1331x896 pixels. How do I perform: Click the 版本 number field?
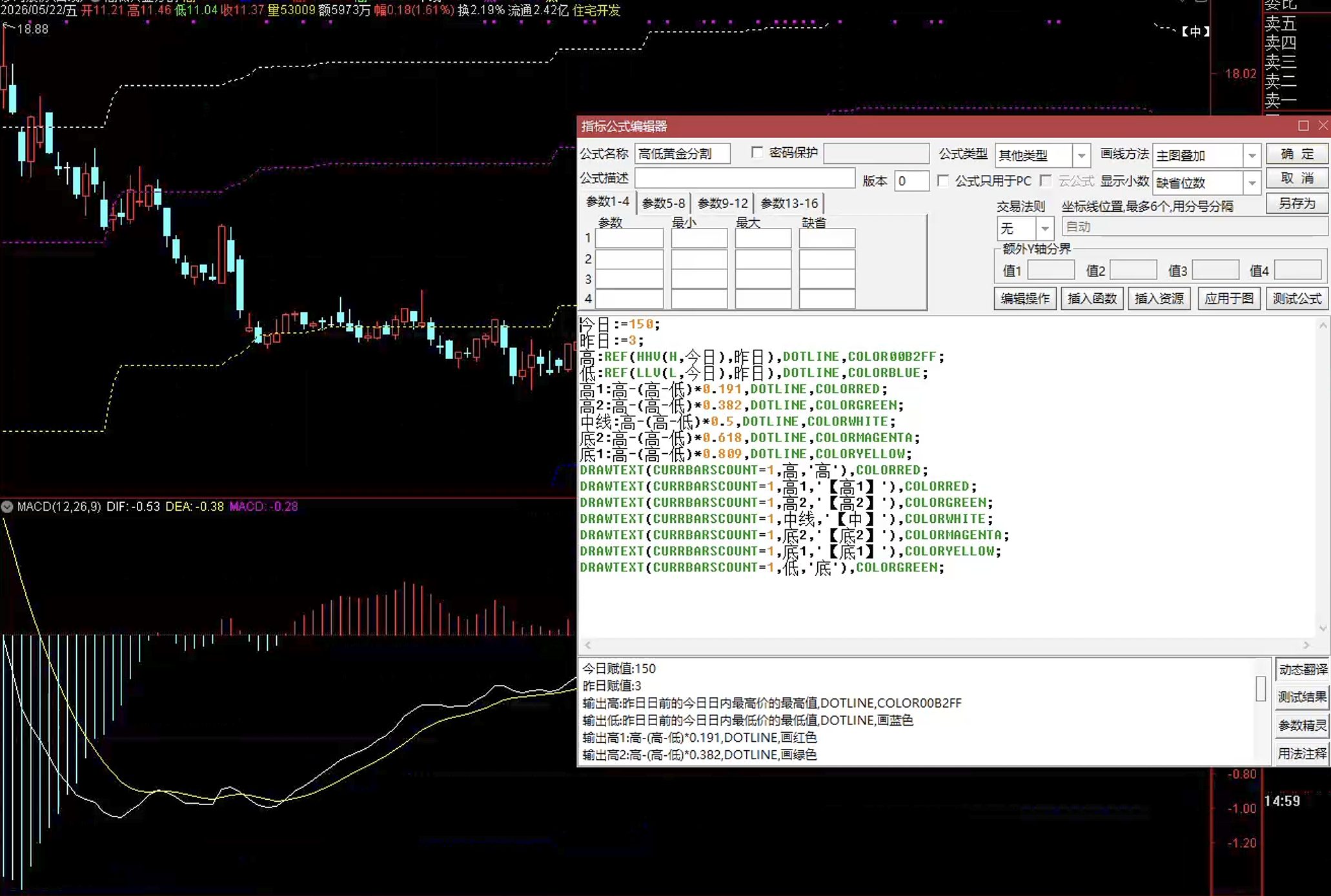pyautogui.click(x=911, y=181)
